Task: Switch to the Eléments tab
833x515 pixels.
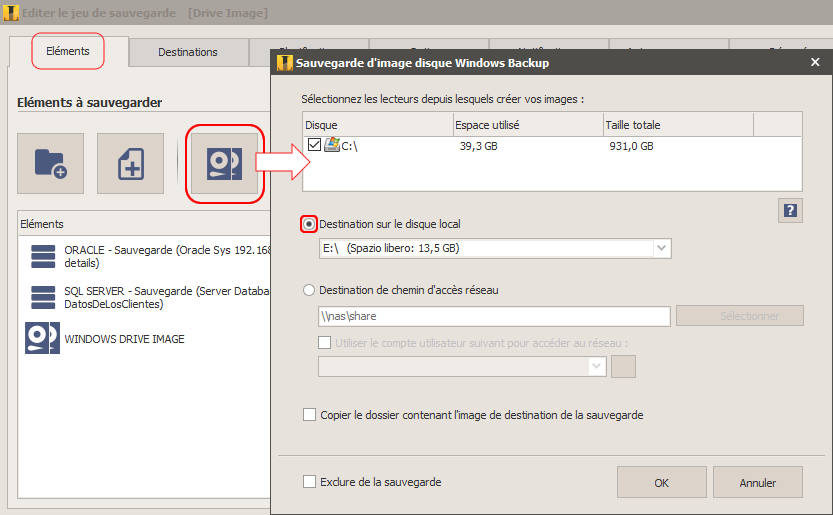Action: pyautogui.click(x=68, y=52)
